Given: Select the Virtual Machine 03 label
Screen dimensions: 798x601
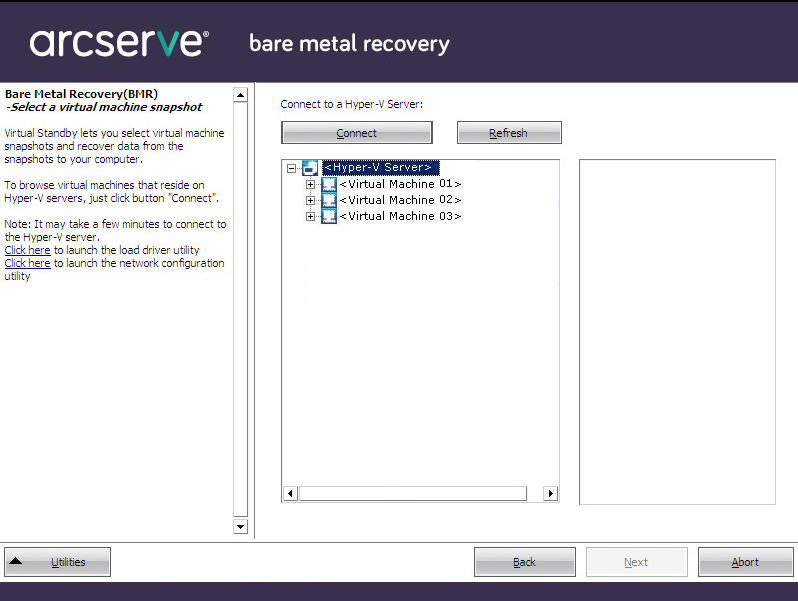Looking at the screenshot, I should tap(400, 216).
